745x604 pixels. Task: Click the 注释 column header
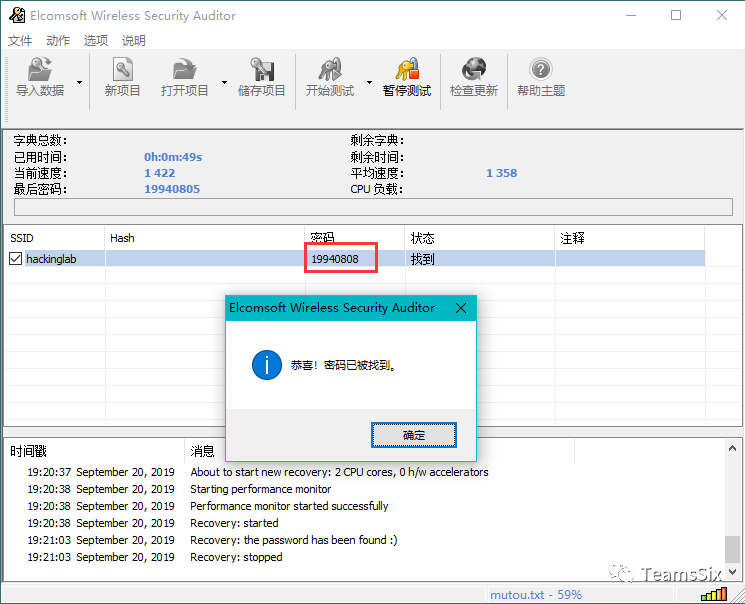click(630, 238)
